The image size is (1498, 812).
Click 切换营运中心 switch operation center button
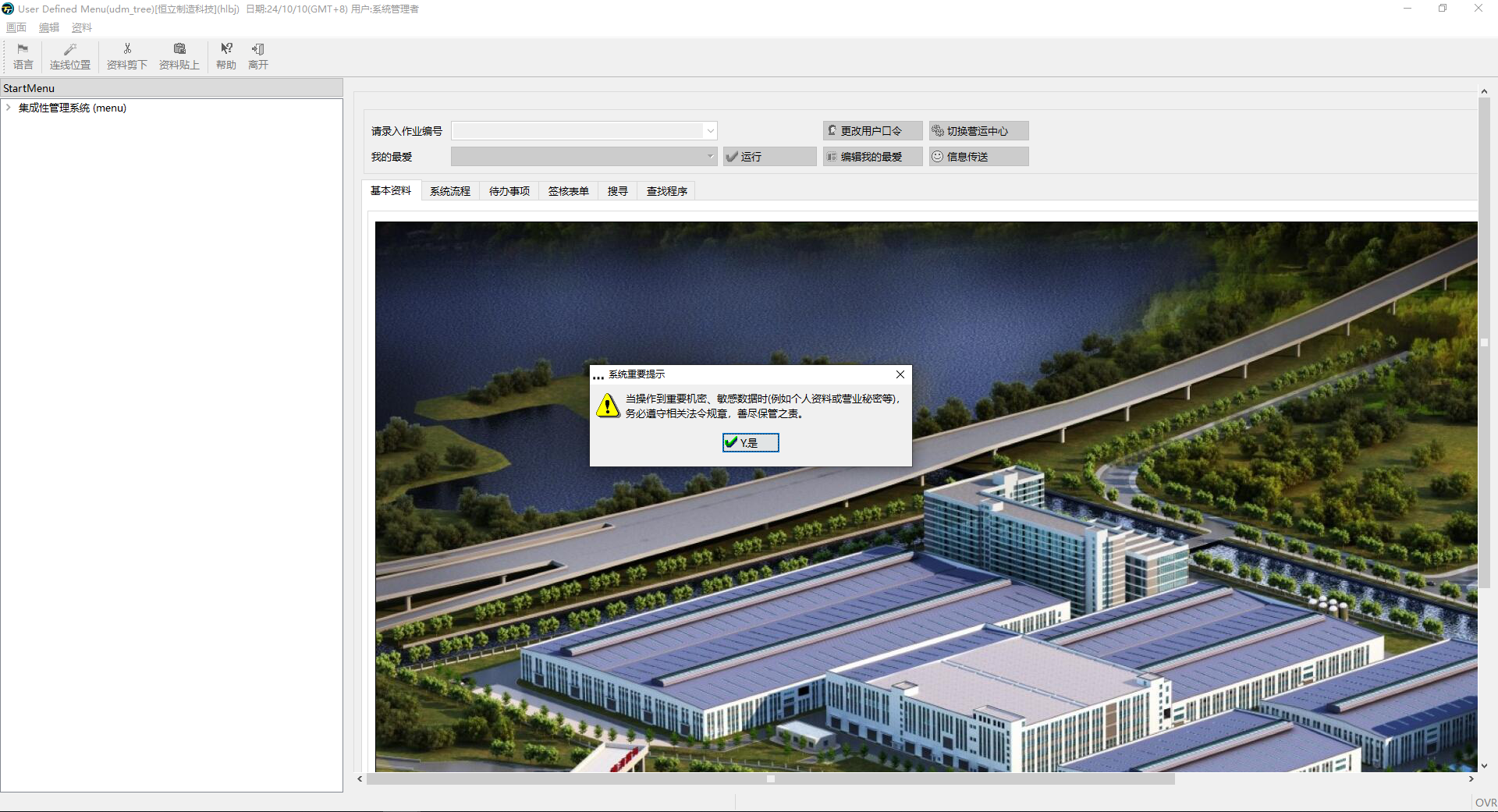pyautogui.click(x=978, y=131)
